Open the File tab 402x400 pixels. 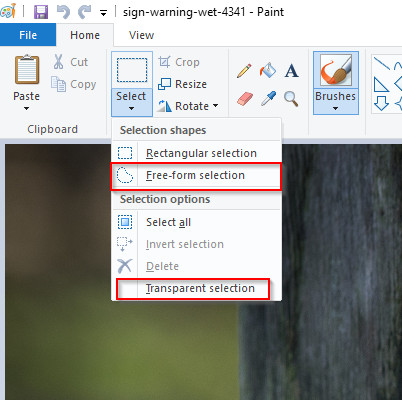(x=28, y=35)
